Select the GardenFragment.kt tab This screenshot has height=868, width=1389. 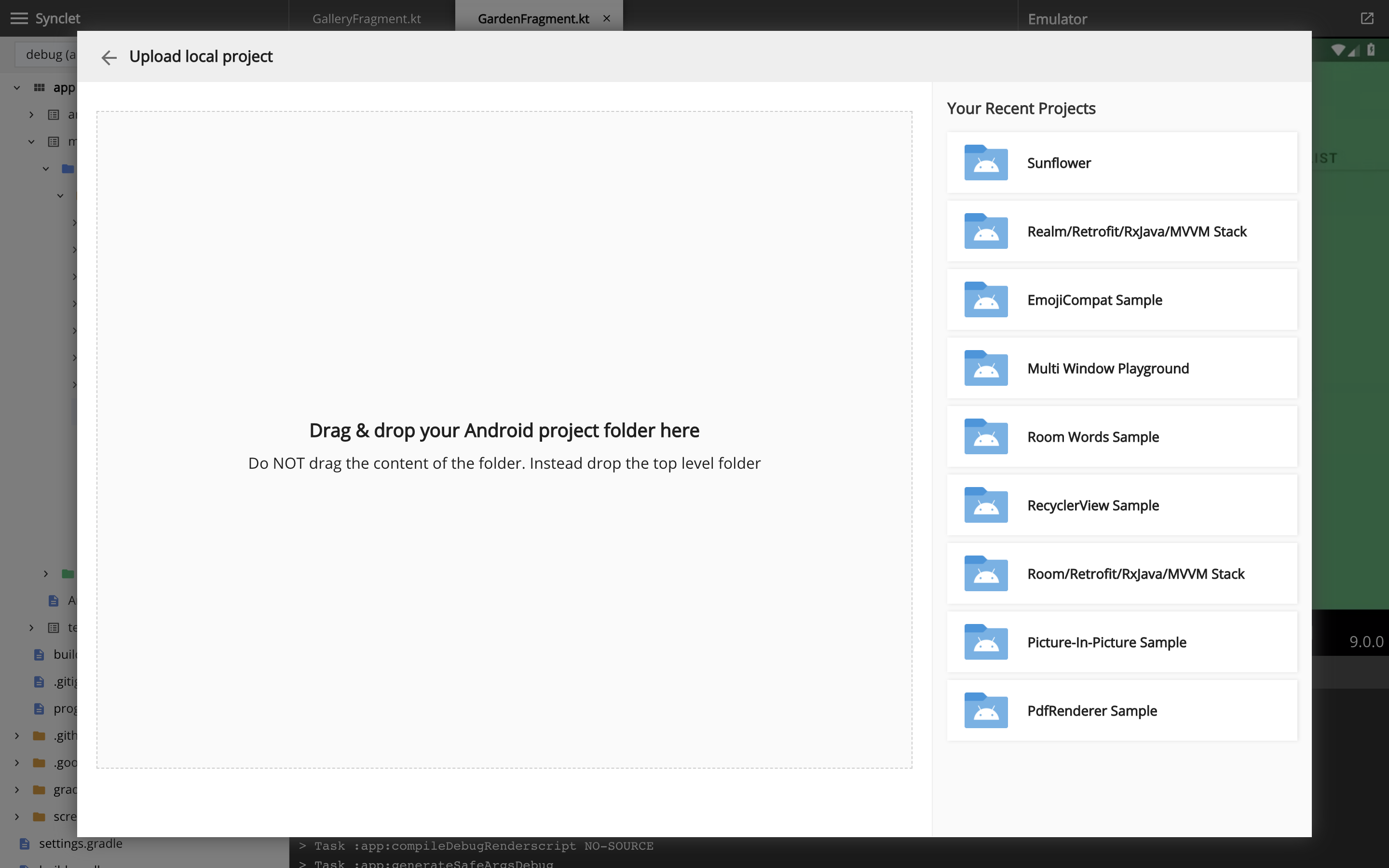click(532, 18)
